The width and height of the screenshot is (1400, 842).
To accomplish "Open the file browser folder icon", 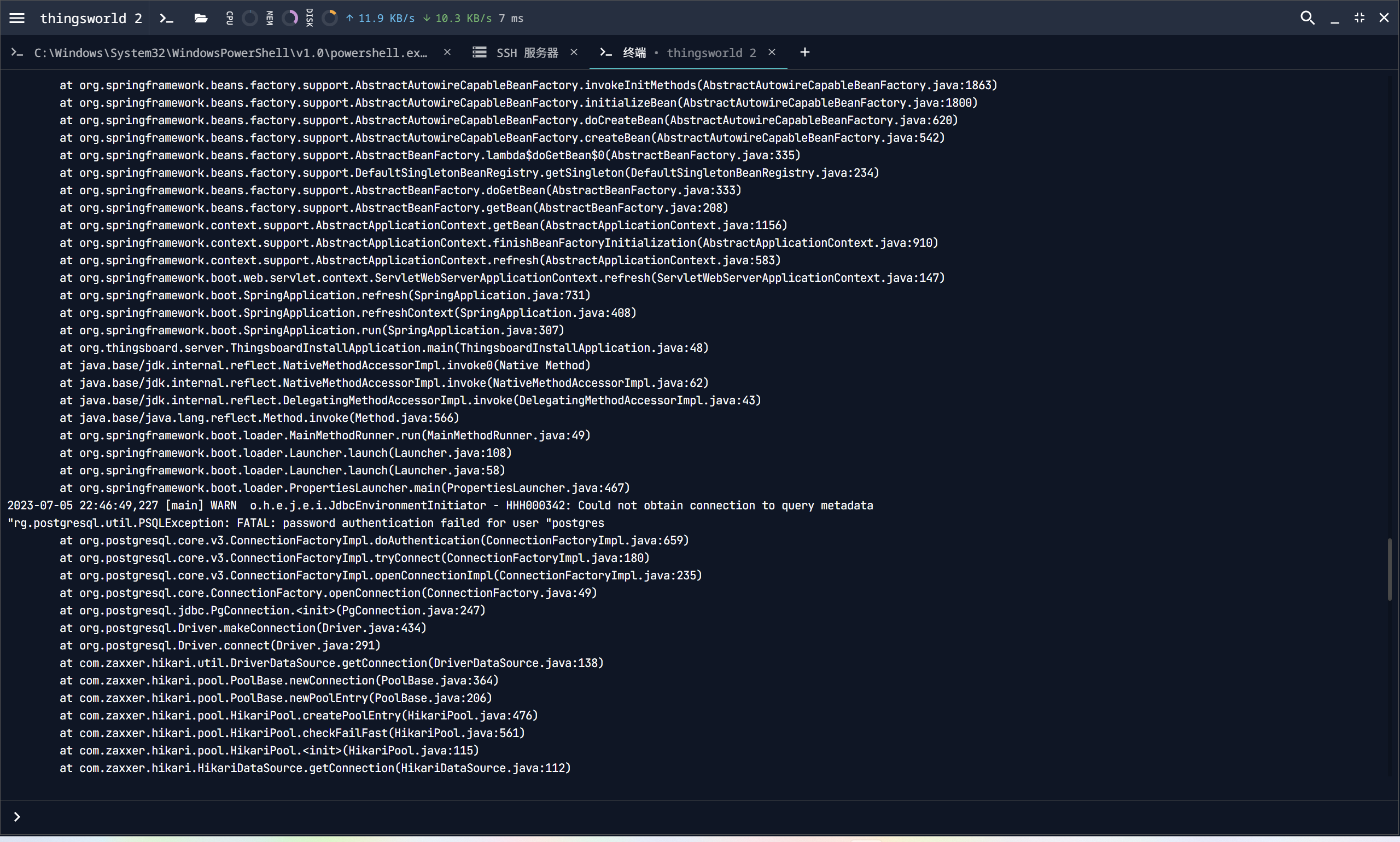I will point(200,18).
